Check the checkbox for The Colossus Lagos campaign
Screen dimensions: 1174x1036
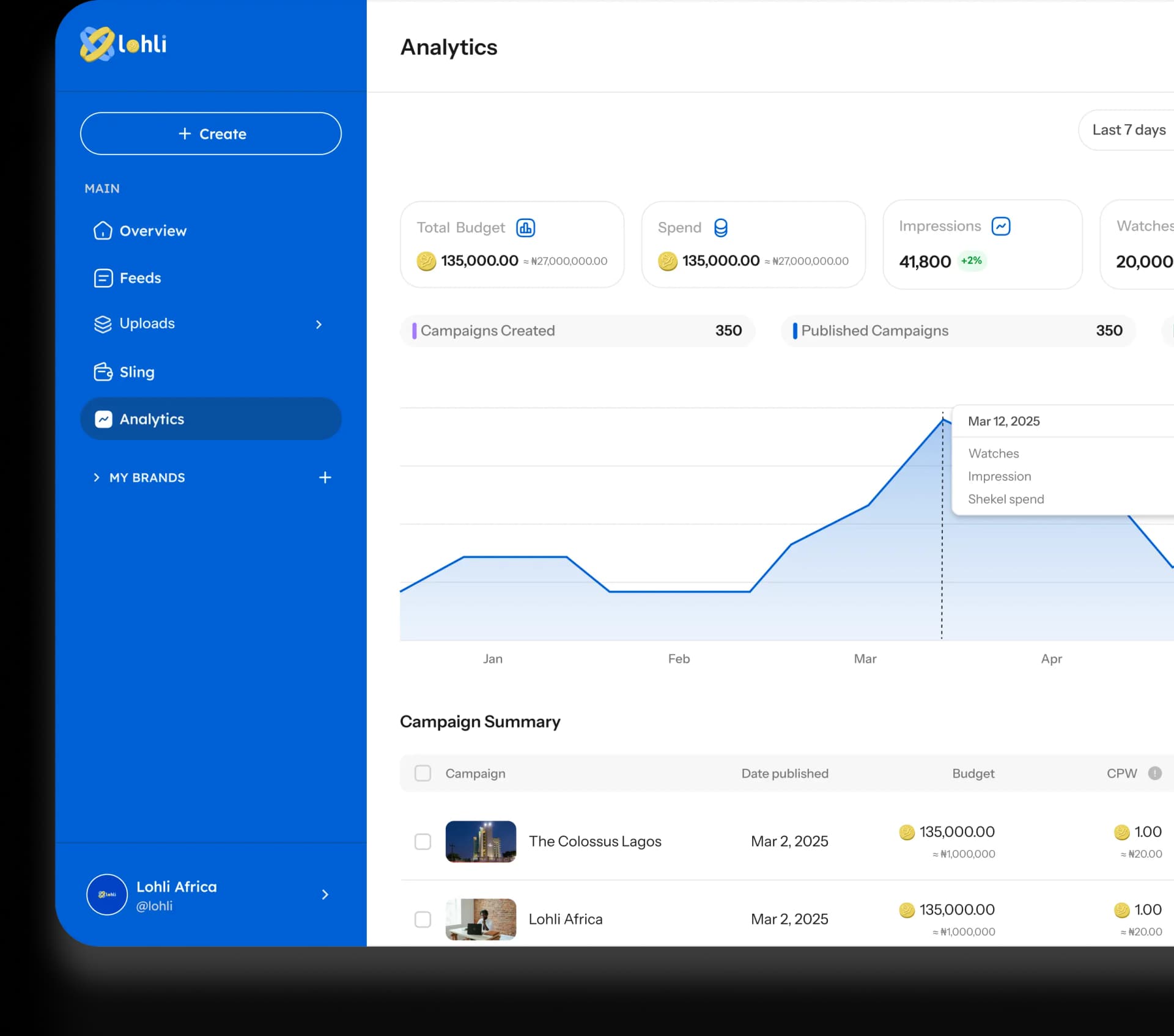click(423, 842)
